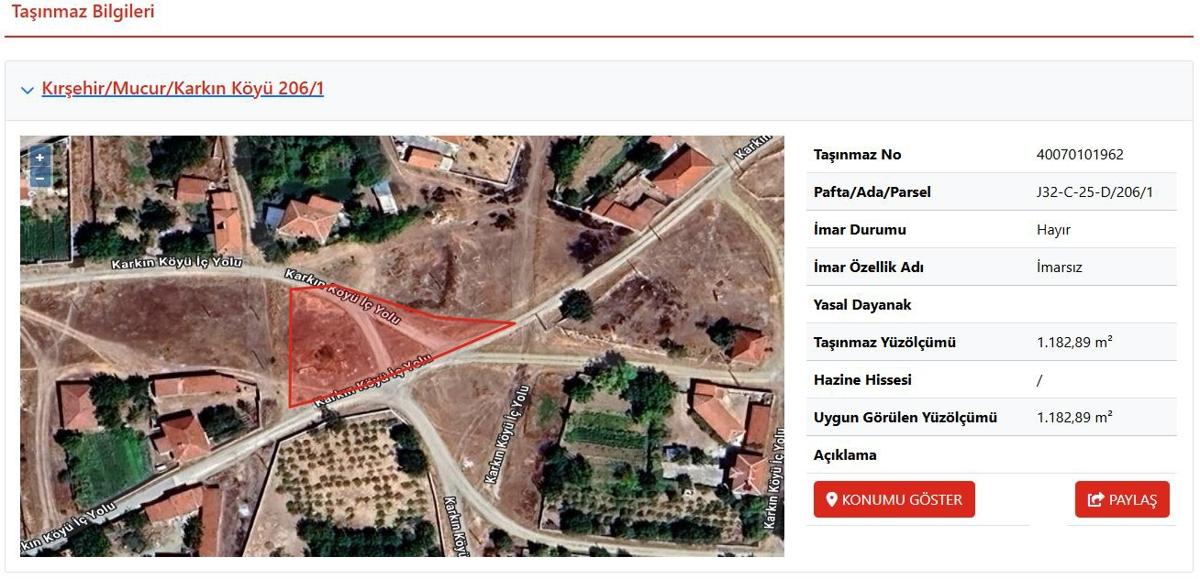
Task: Select the Taşınmaz No value 40070101962
Action: coord(1080,155)
